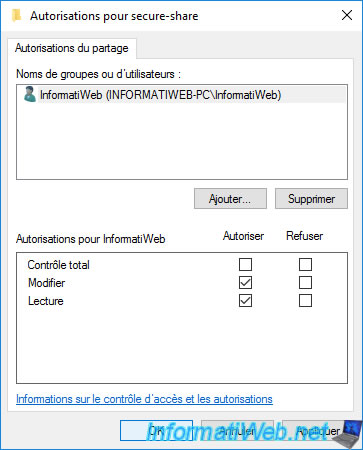Open the Autorisations du partage tab

point(72,48)
